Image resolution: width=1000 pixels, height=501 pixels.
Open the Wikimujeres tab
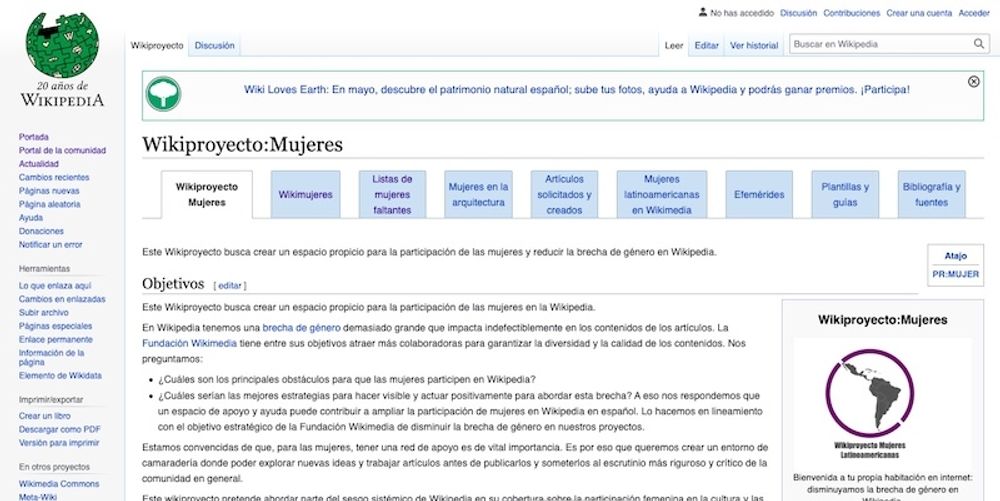click(305, 194)
